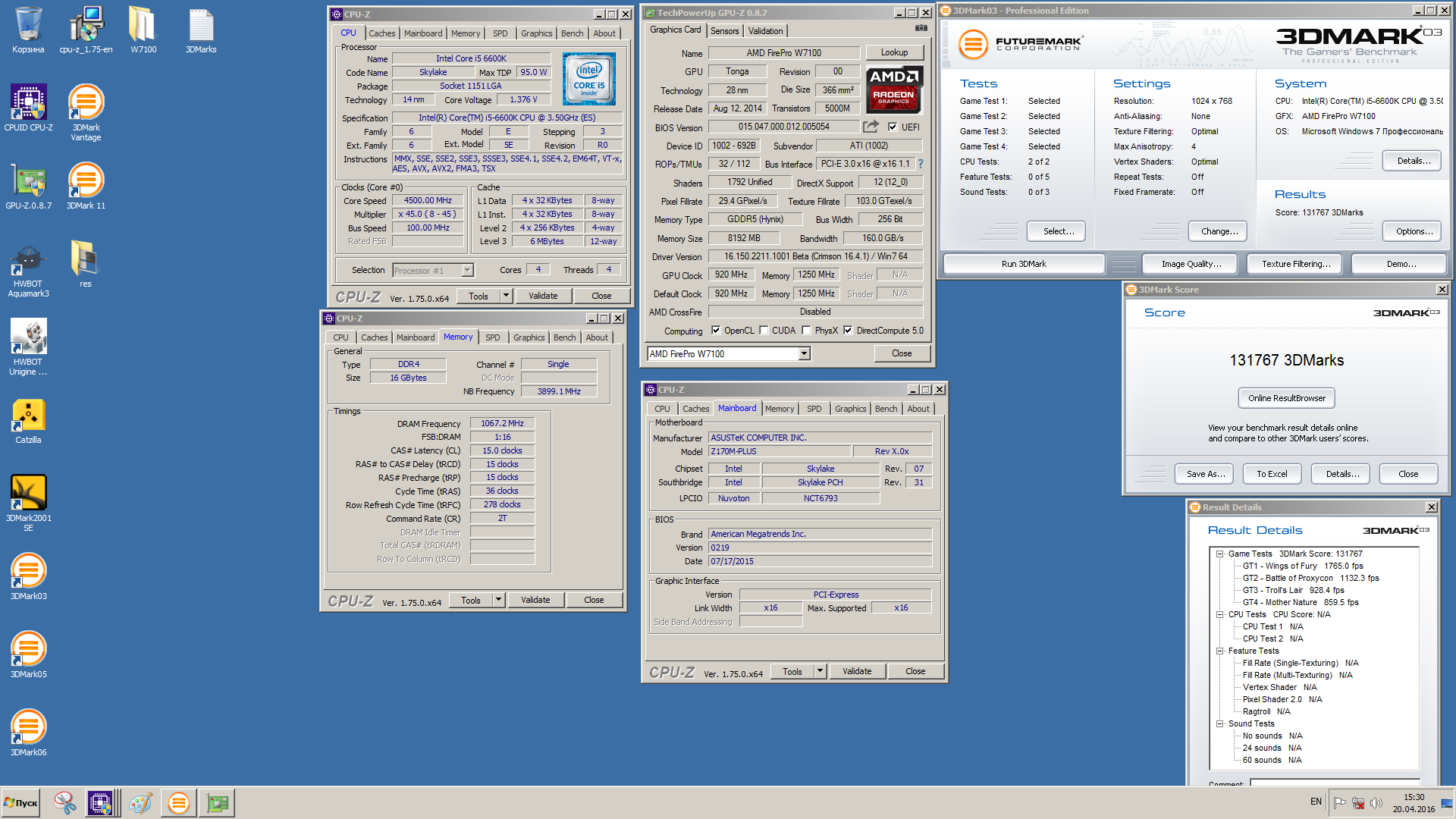Switch to Validation tab in GPU-Z
This screenshot has height=819, width=1456.
[x=765, y=31]
